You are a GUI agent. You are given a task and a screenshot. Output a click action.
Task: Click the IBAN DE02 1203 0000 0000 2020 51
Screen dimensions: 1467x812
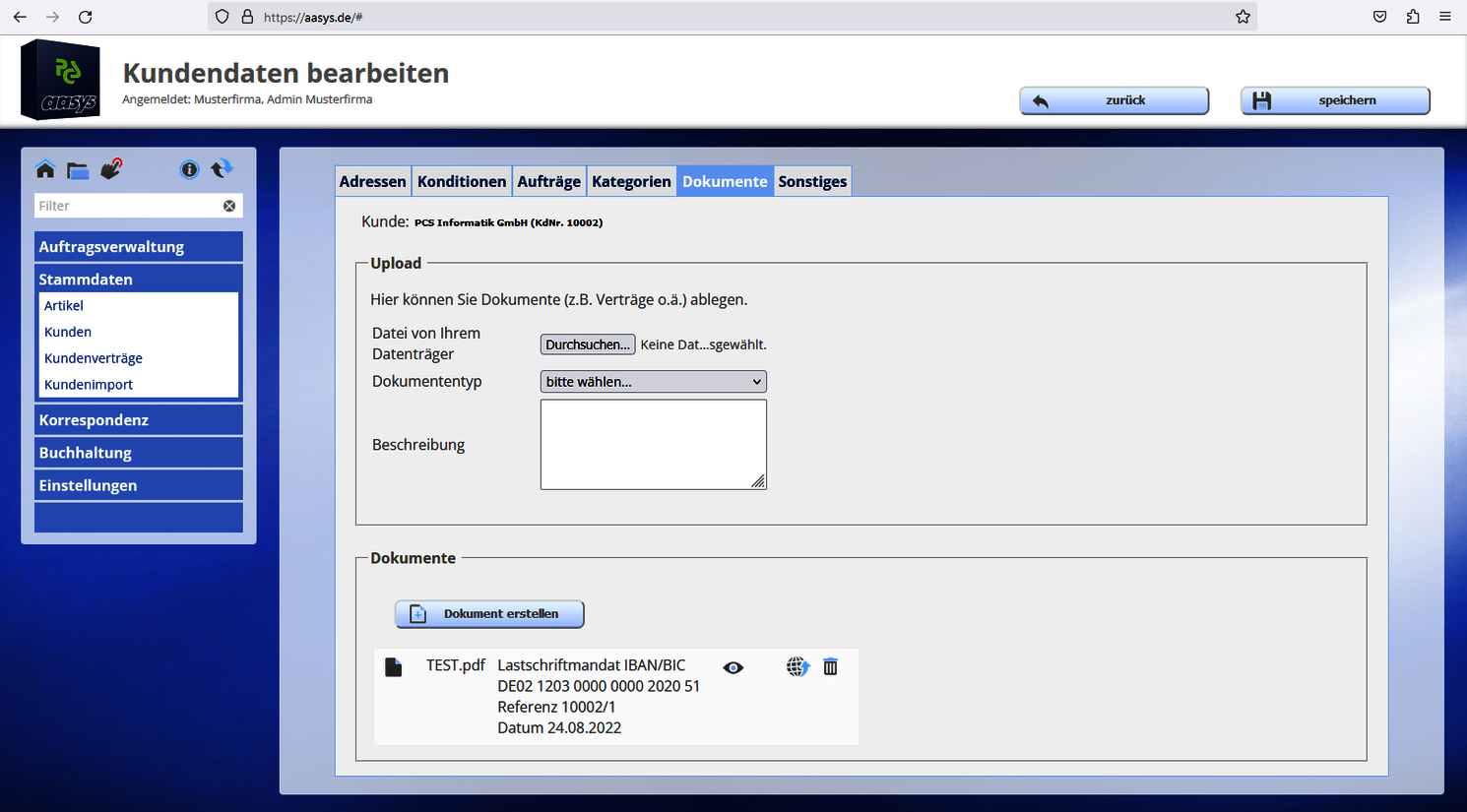tap(599, 686)
